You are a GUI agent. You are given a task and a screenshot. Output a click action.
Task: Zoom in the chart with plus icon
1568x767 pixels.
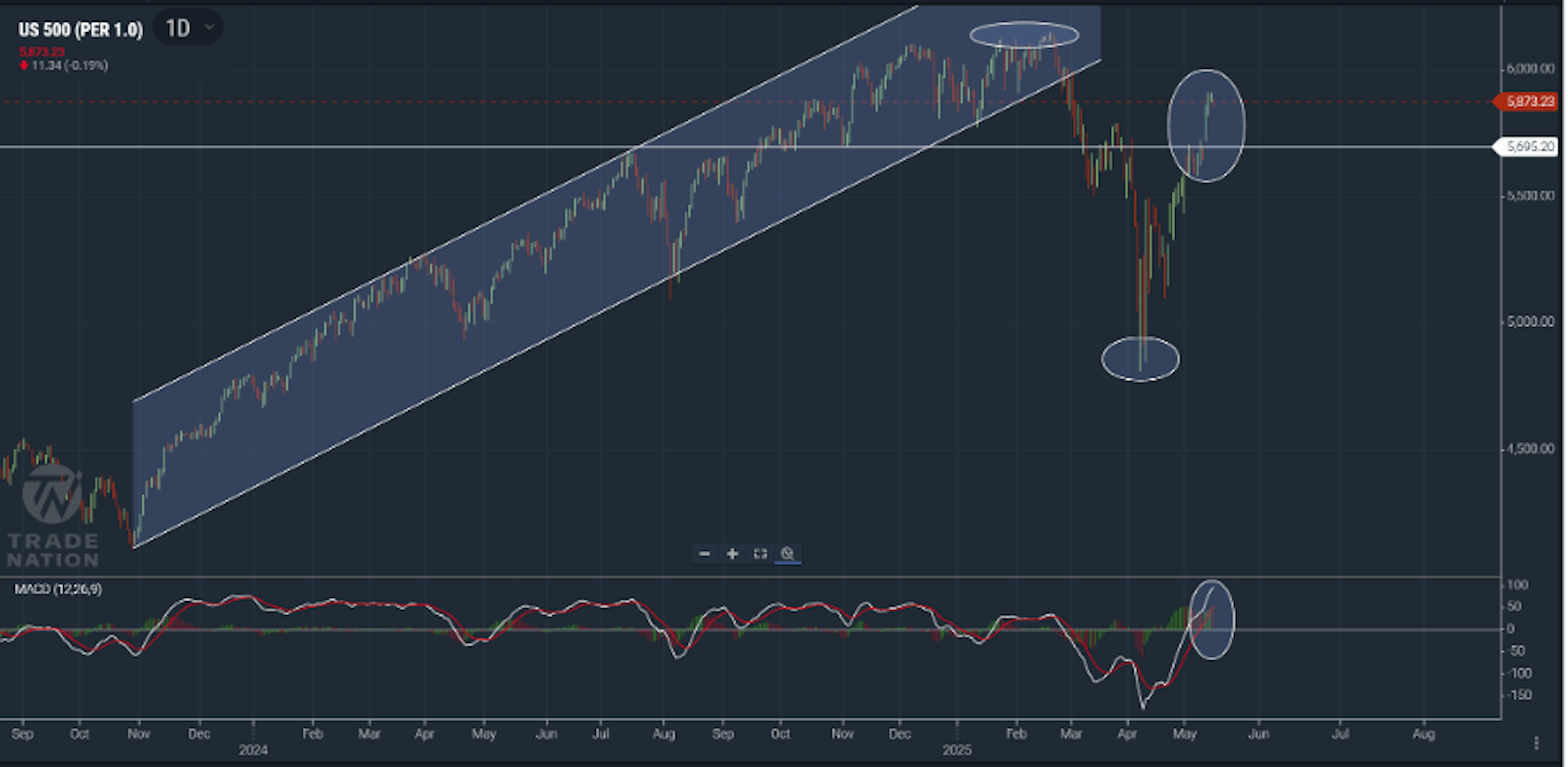coord(732,553)
